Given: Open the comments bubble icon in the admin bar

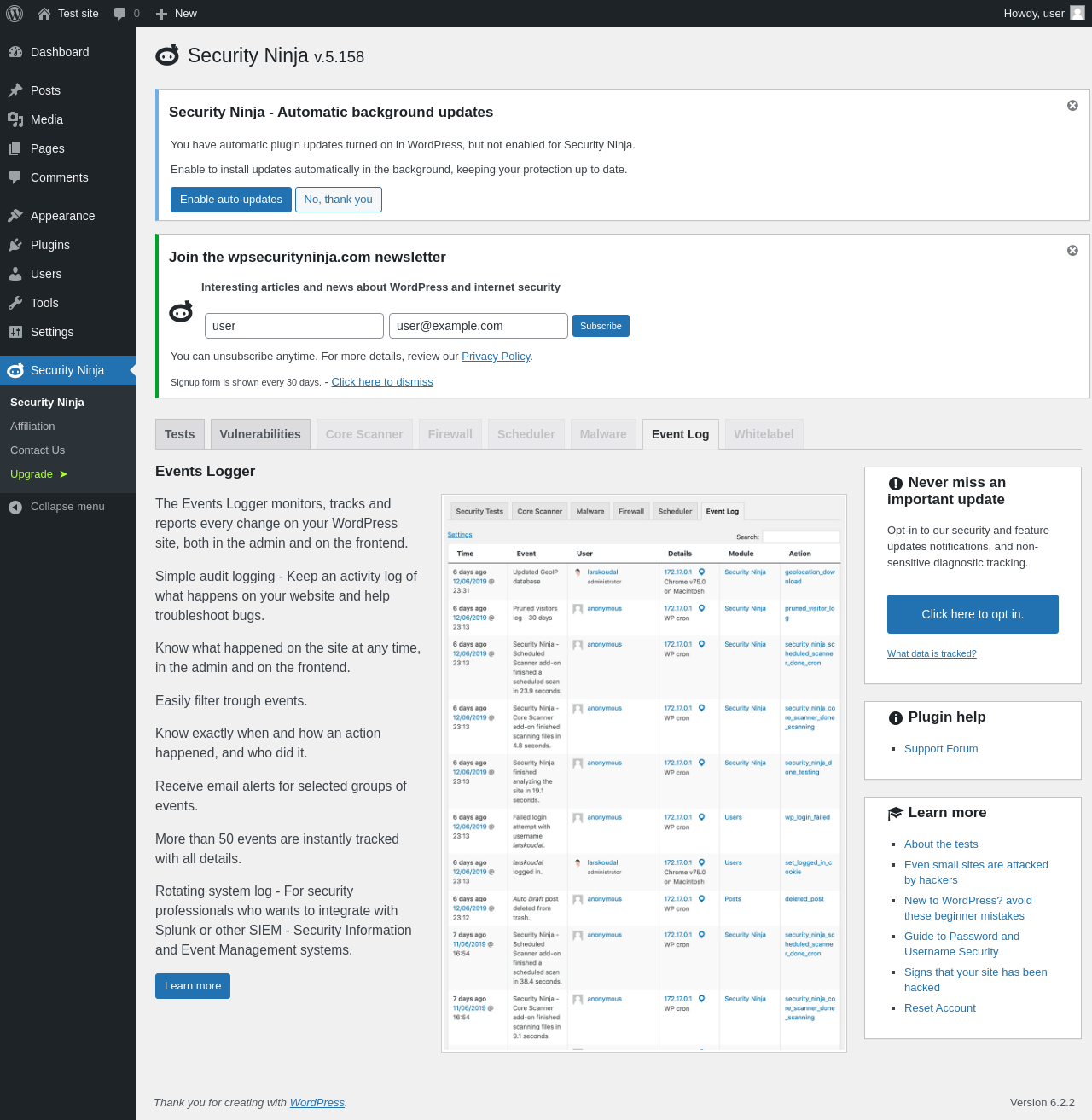Looking at the screenshot, I should [x=120, y=14].
